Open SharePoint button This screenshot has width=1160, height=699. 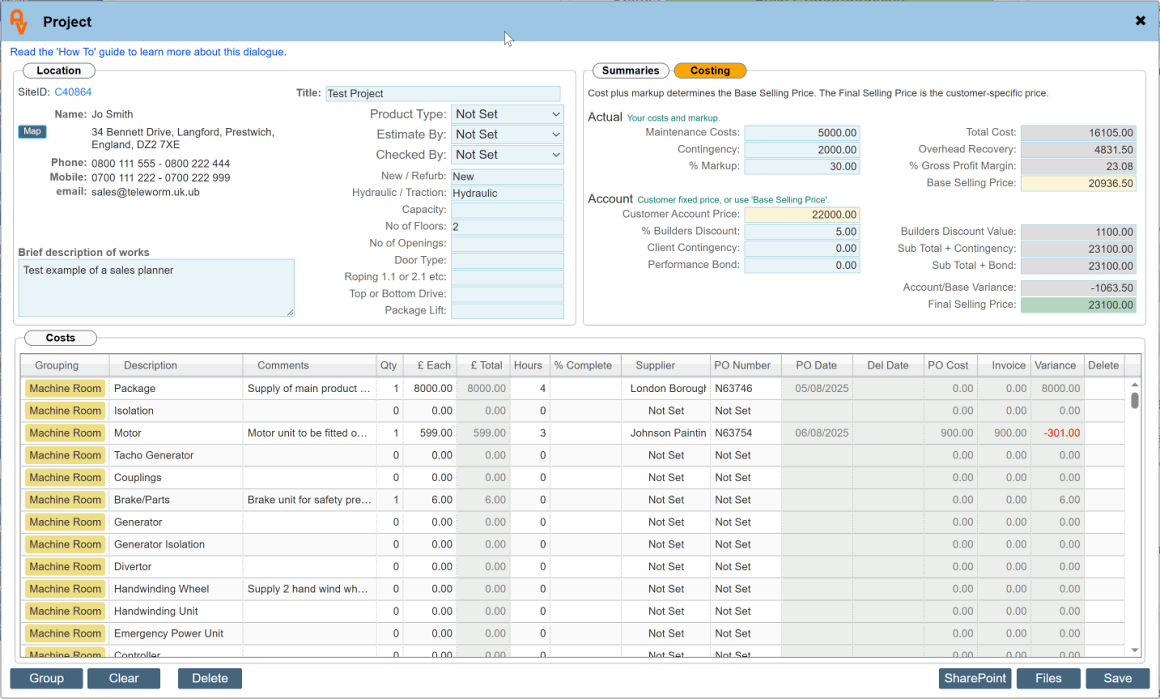[975, 678]
